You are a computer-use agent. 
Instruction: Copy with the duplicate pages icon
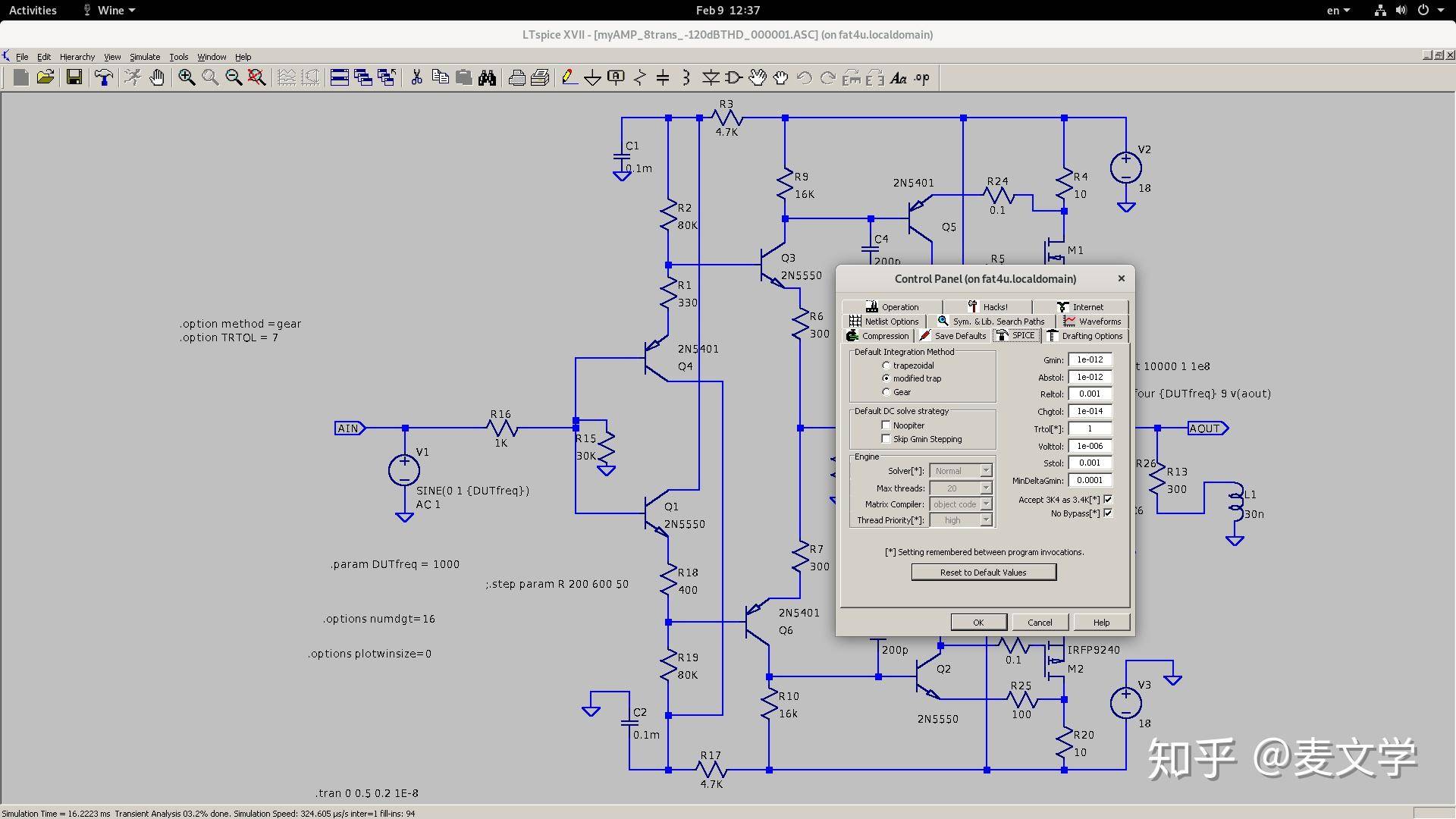coord(440,77)
